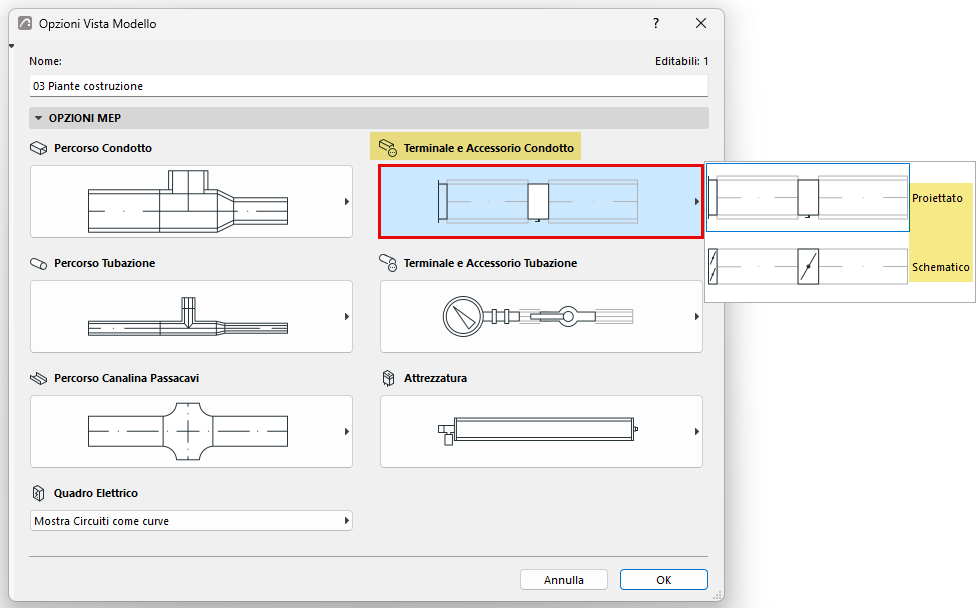Close the Opzioni Vista Modello dialog

tap(701, 23)
